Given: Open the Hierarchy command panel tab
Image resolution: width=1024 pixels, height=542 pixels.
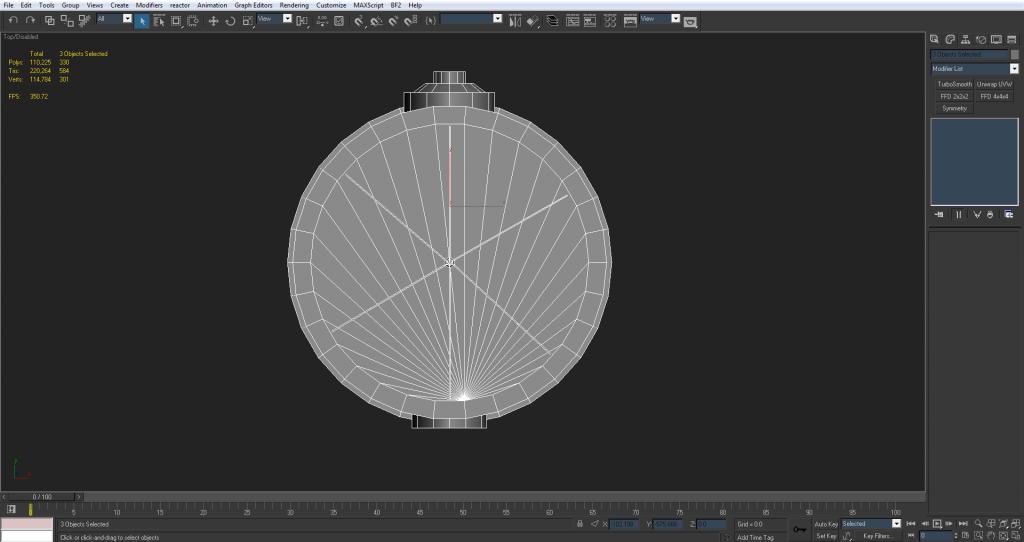Looking at the screenshot, I should point(964,39).
